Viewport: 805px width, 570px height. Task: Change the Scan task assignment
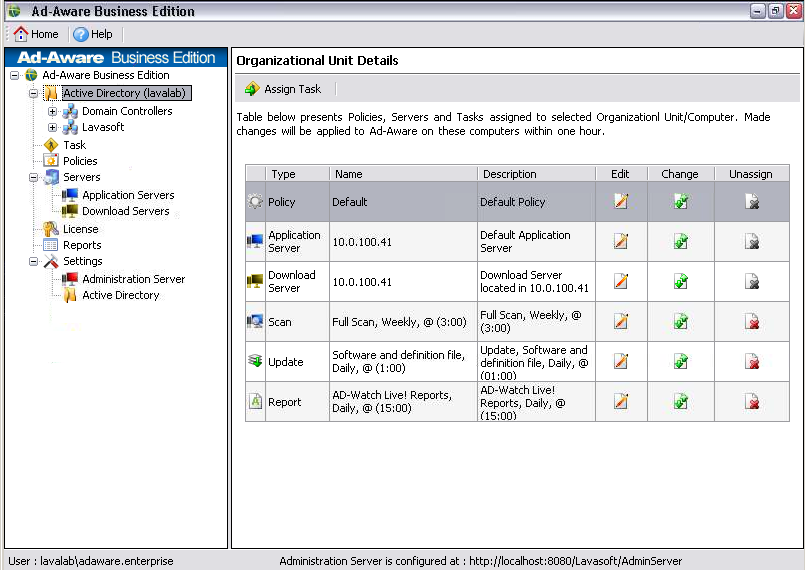pyautogui.click(x=681, y=321)
